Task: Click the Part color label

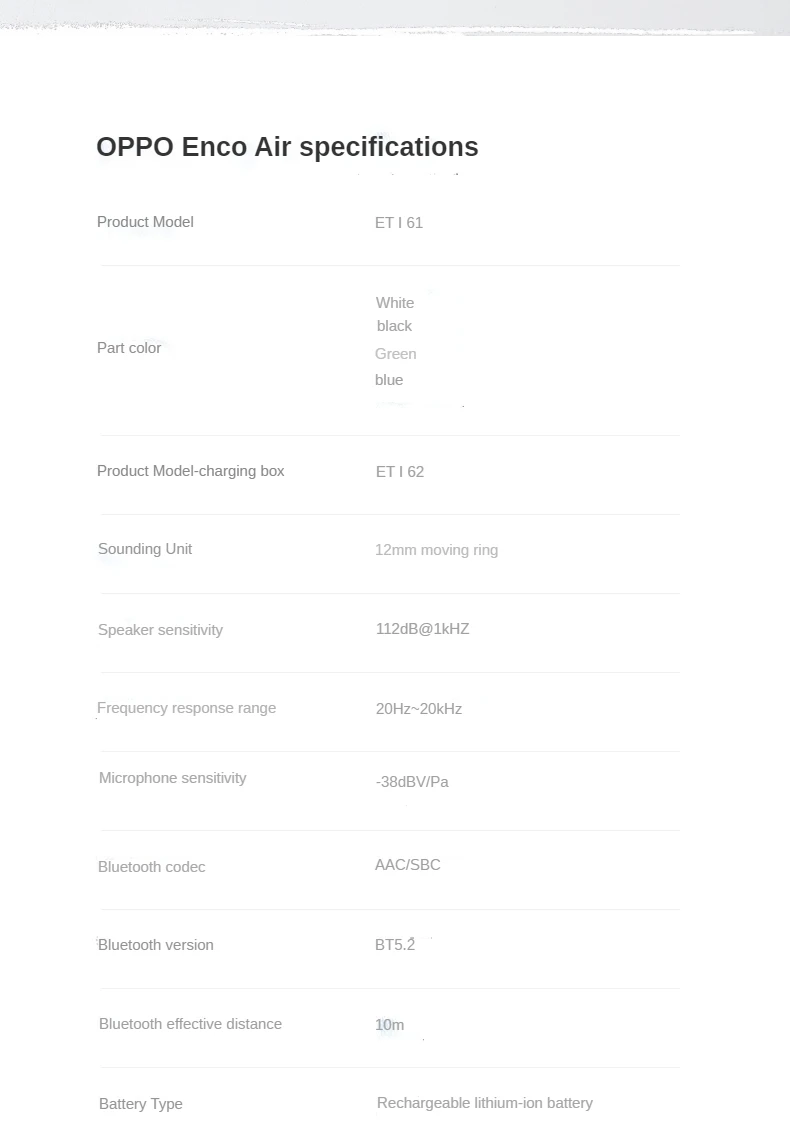Action: pos(129,348)
